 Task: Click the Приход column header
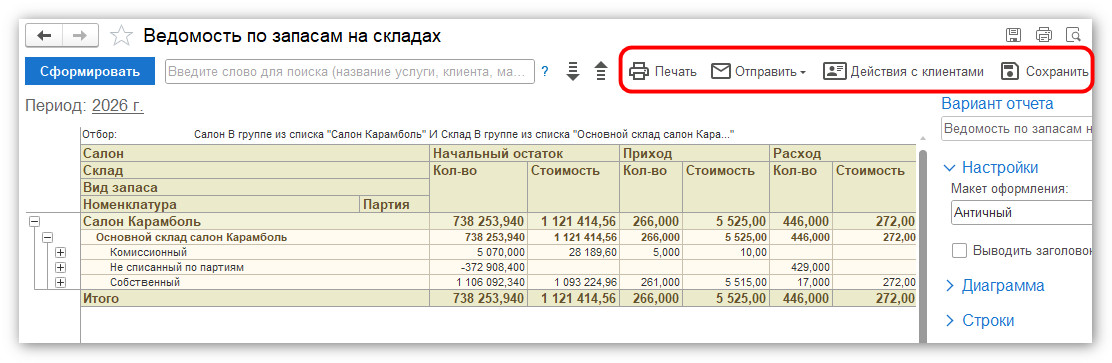coord(694,154)
